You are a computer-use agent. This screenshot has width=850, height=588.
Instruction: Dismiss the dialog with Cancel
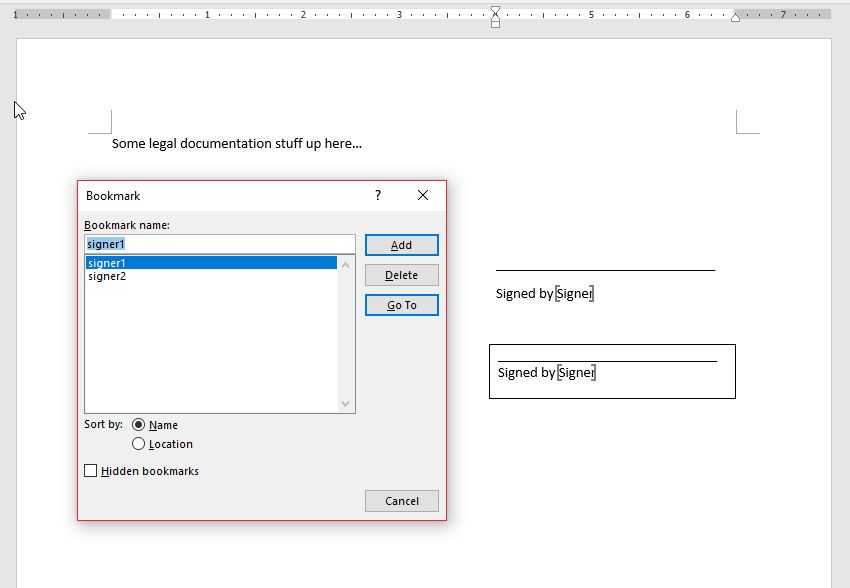[x=401, y=501]
